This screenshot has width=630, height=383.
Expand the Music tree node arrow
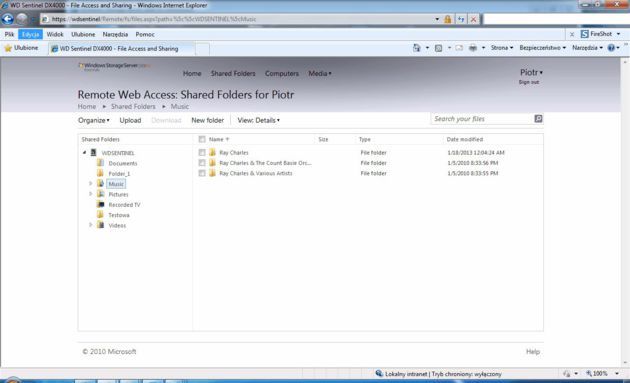tap(90, 184)
